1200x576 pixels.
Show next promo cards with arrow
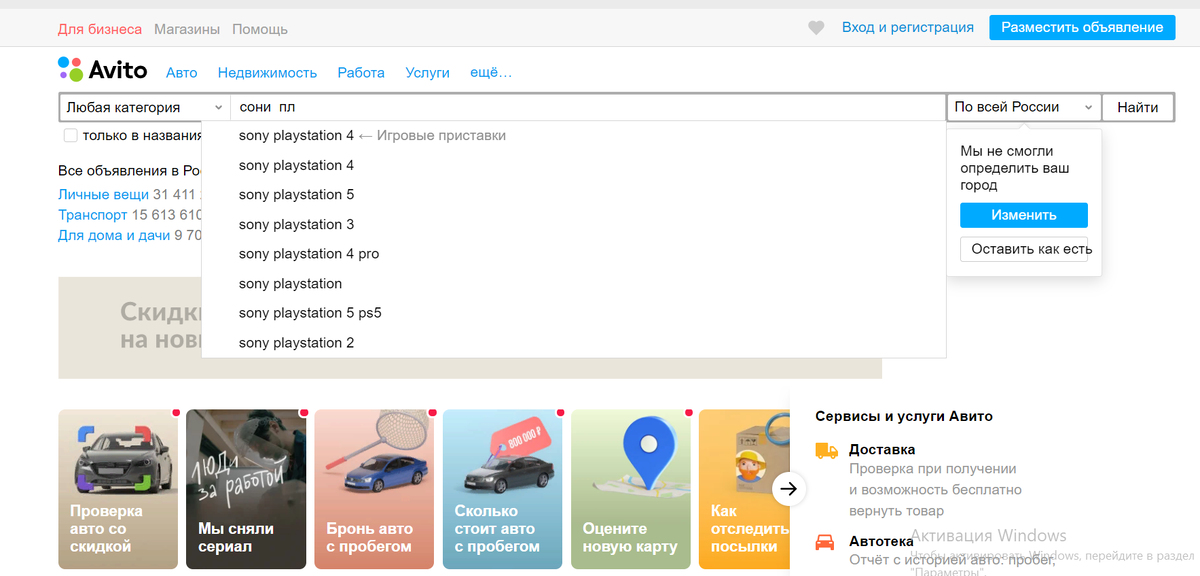[x=789, y=488]
